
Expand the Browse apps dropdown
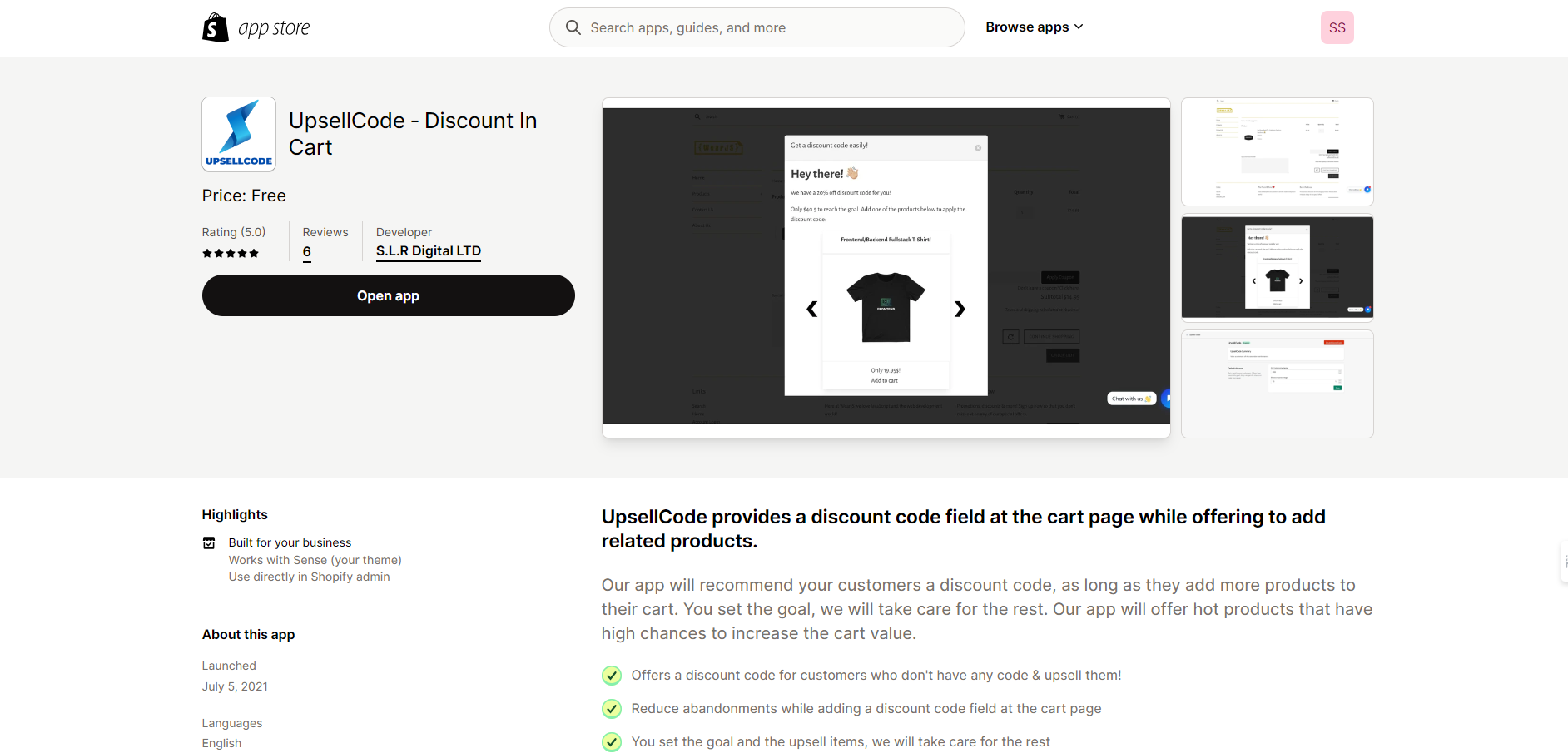(x=1034, y=27)
